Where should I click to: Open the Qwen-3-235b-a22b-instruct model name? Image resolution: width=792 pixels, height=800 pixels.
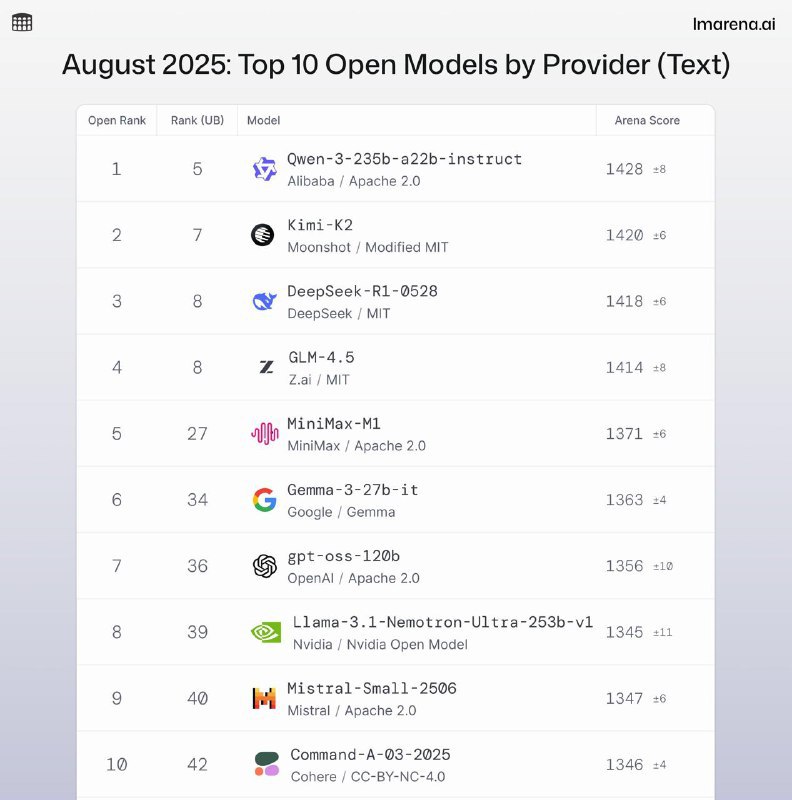tap(404, 159)
